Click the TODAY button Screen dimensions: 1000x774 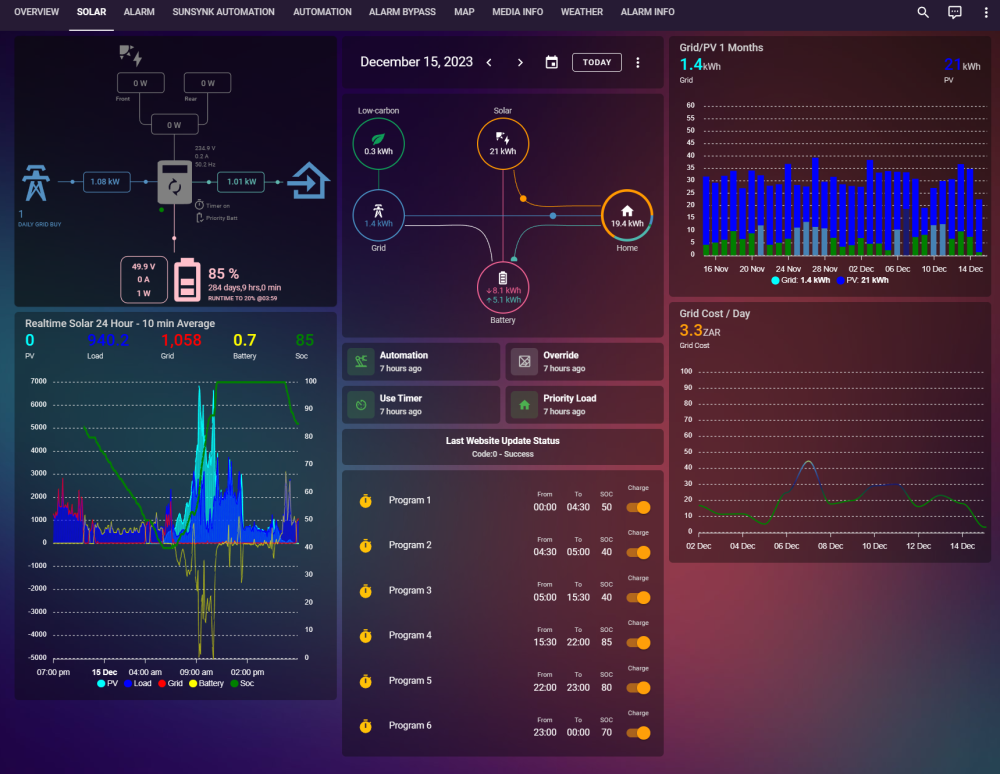pos(597,62)
